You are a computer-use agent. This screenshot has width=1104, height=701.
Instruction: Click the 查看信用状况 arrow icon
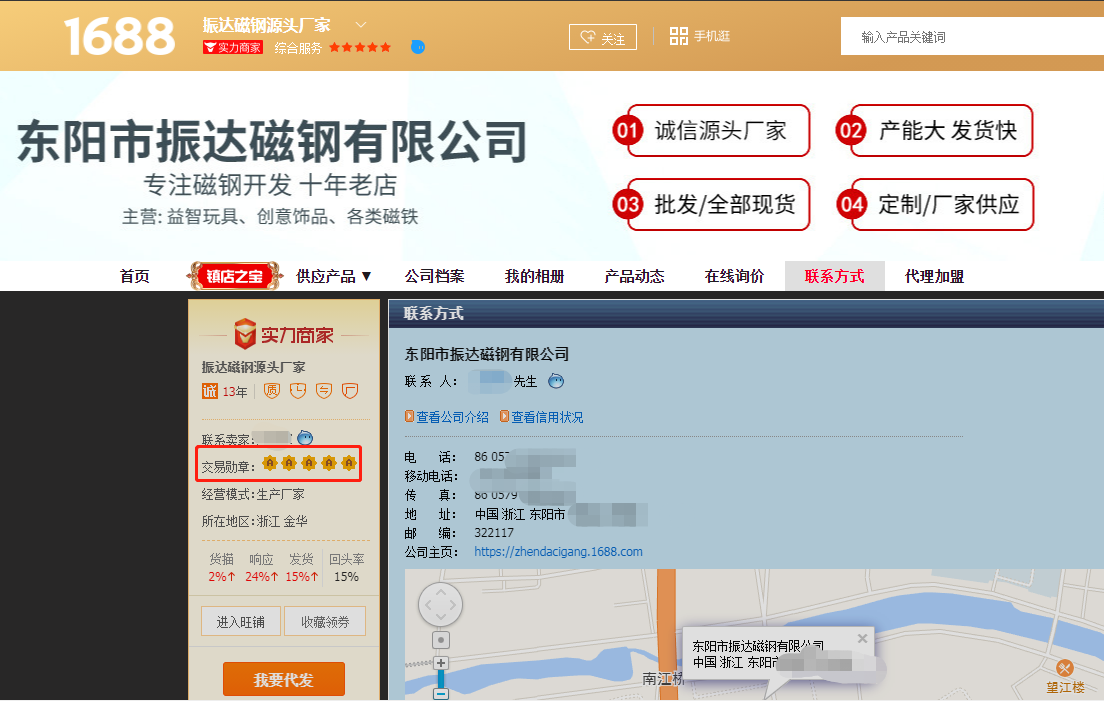[504, 416]
